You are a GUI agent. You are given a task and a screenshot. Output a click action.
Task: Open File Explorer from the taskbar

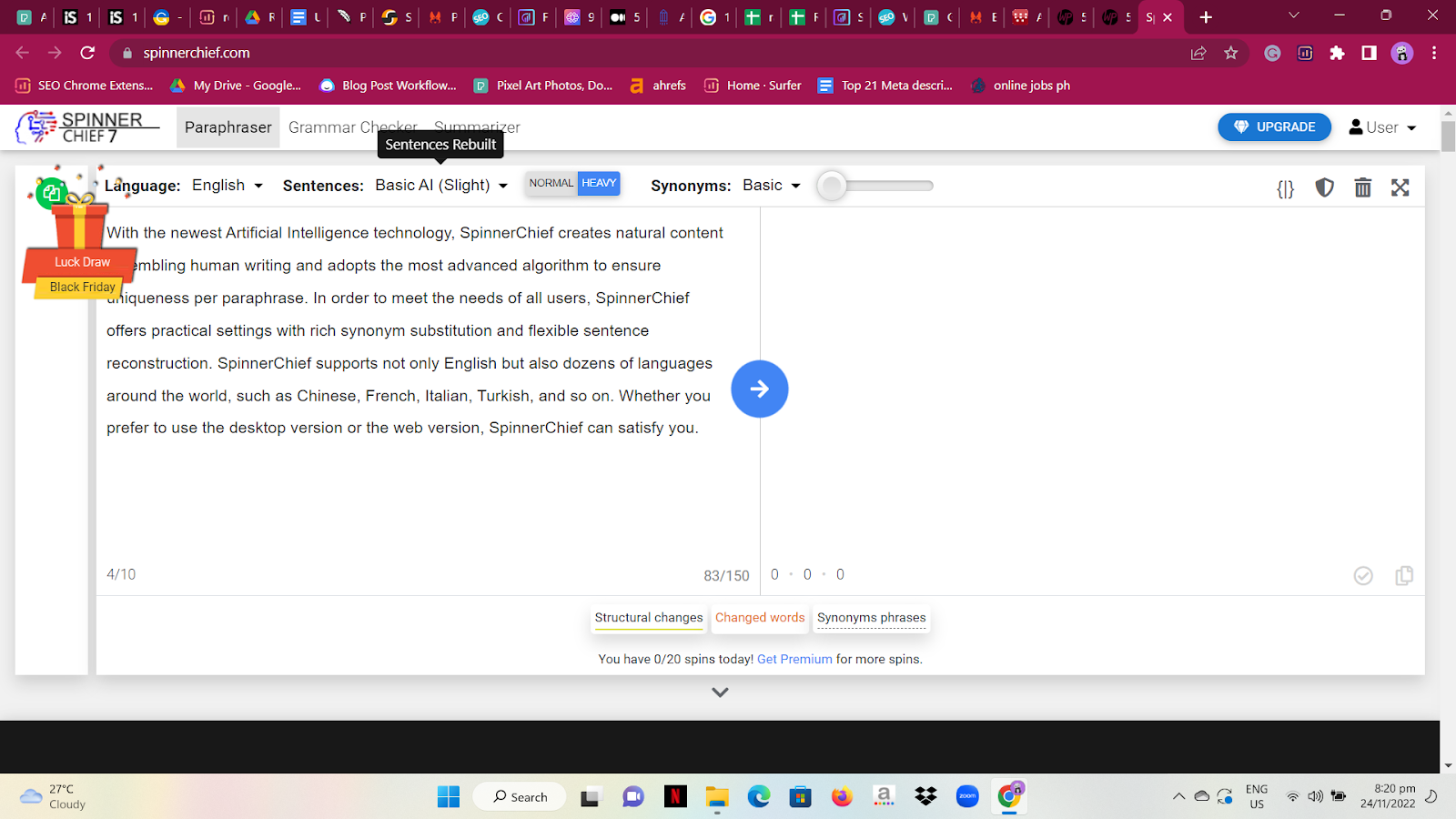(x=717, y=797)
